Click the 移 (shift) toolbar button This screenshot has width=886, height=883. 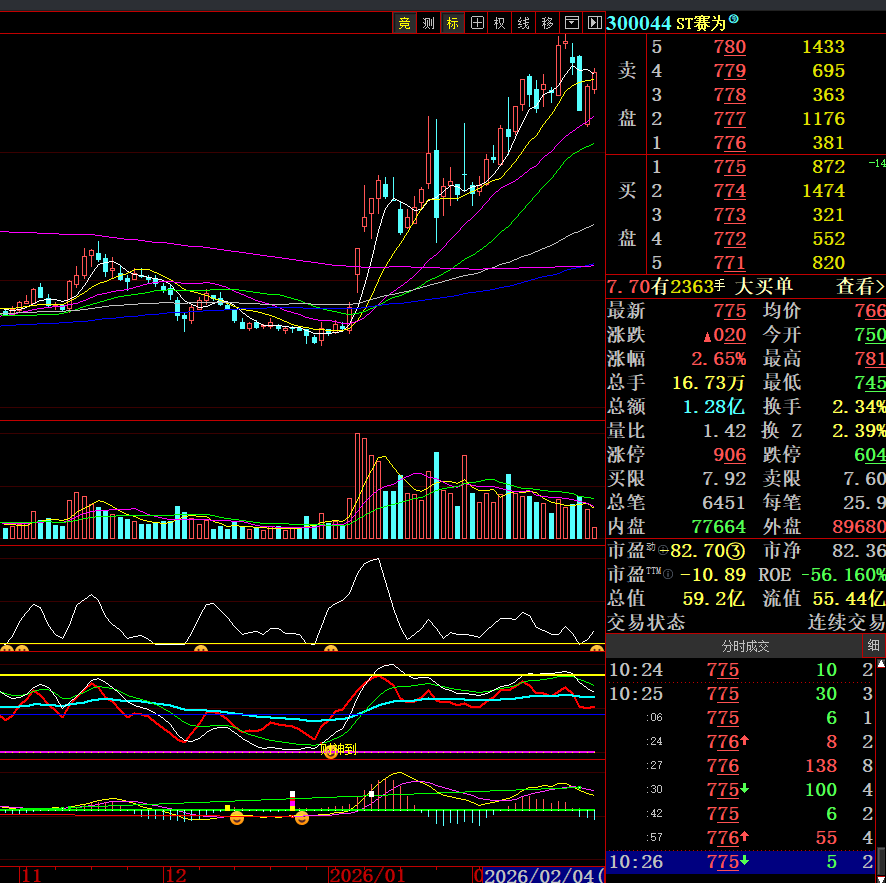click(x=548, y=23)
